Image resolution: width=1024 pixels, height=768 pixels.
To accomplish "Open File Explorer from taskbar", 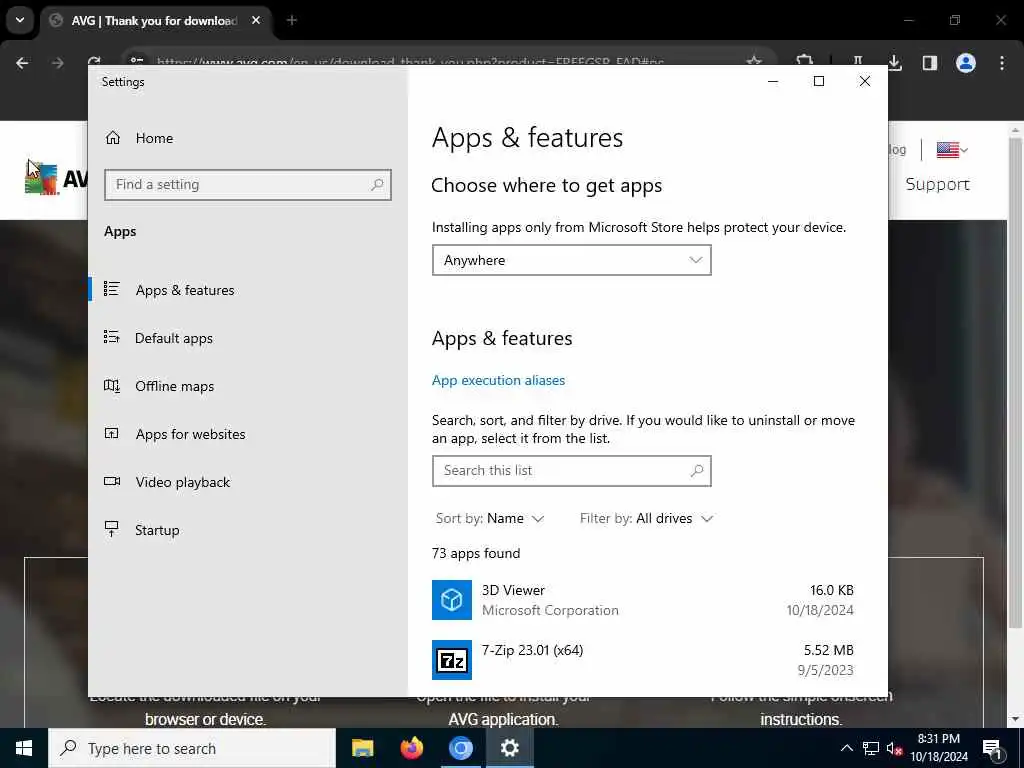I will pos(362,748).
